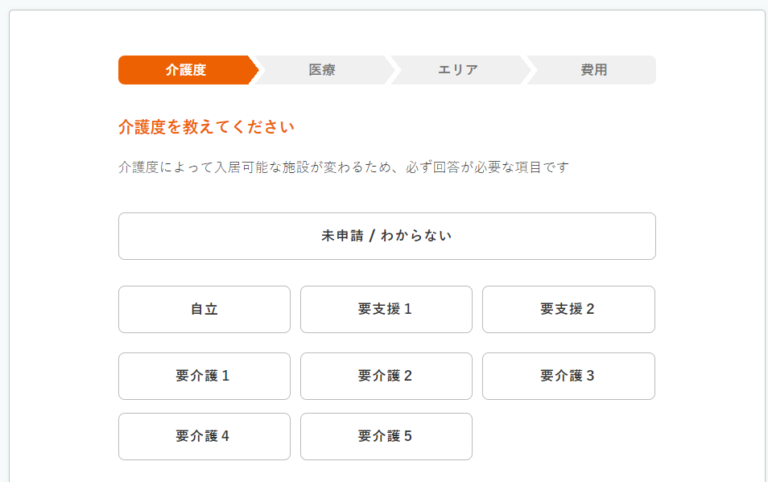The width and height of the screenshot is (768, 482).
Task: Click the last step in the progress bar
Action: coord(593,70)
